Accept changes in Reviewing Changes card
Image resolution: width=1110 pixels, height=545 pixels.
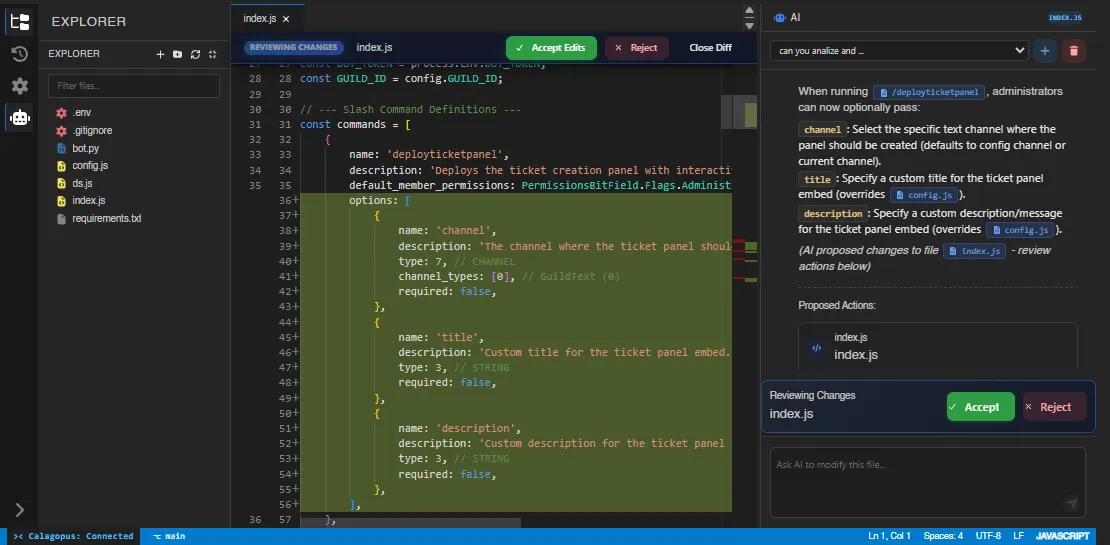point(980,407)
